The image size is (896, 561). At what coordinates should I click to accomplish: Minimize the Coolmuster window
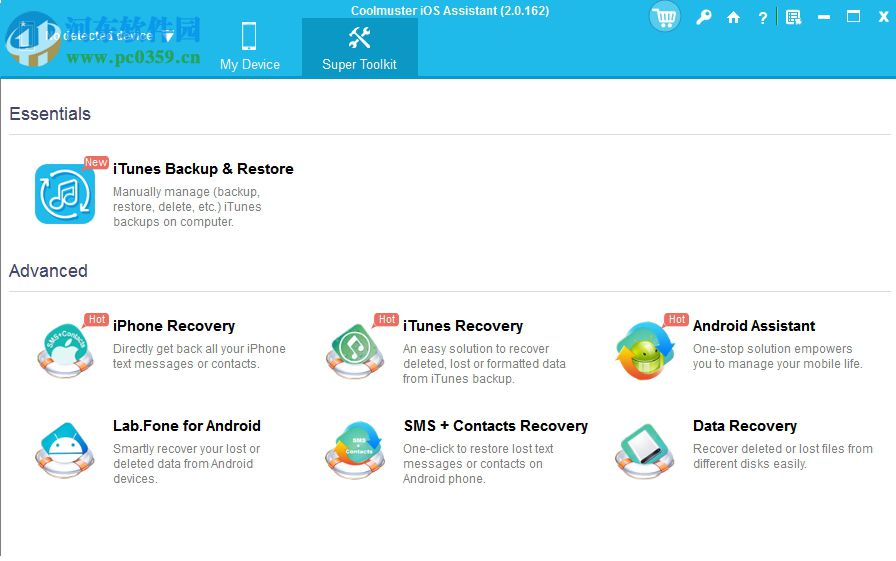[x=823, y=18]
